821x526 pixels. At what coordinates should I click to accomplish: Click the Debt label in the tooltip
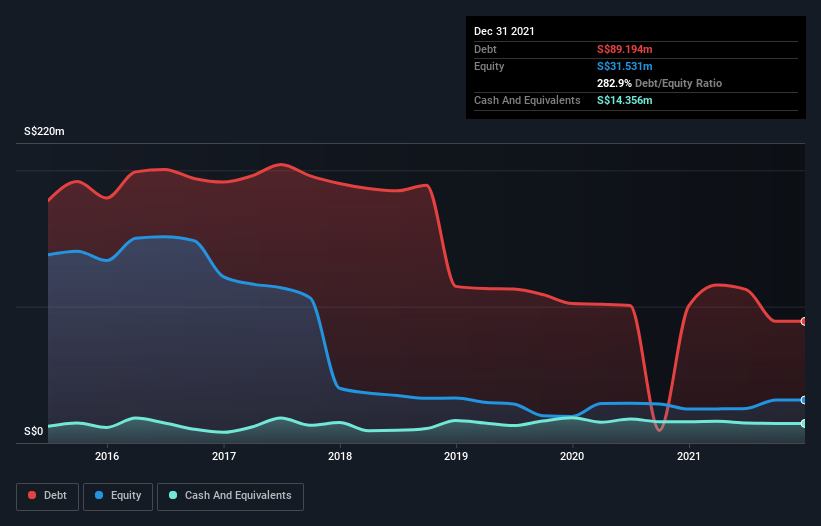[485, 49]
